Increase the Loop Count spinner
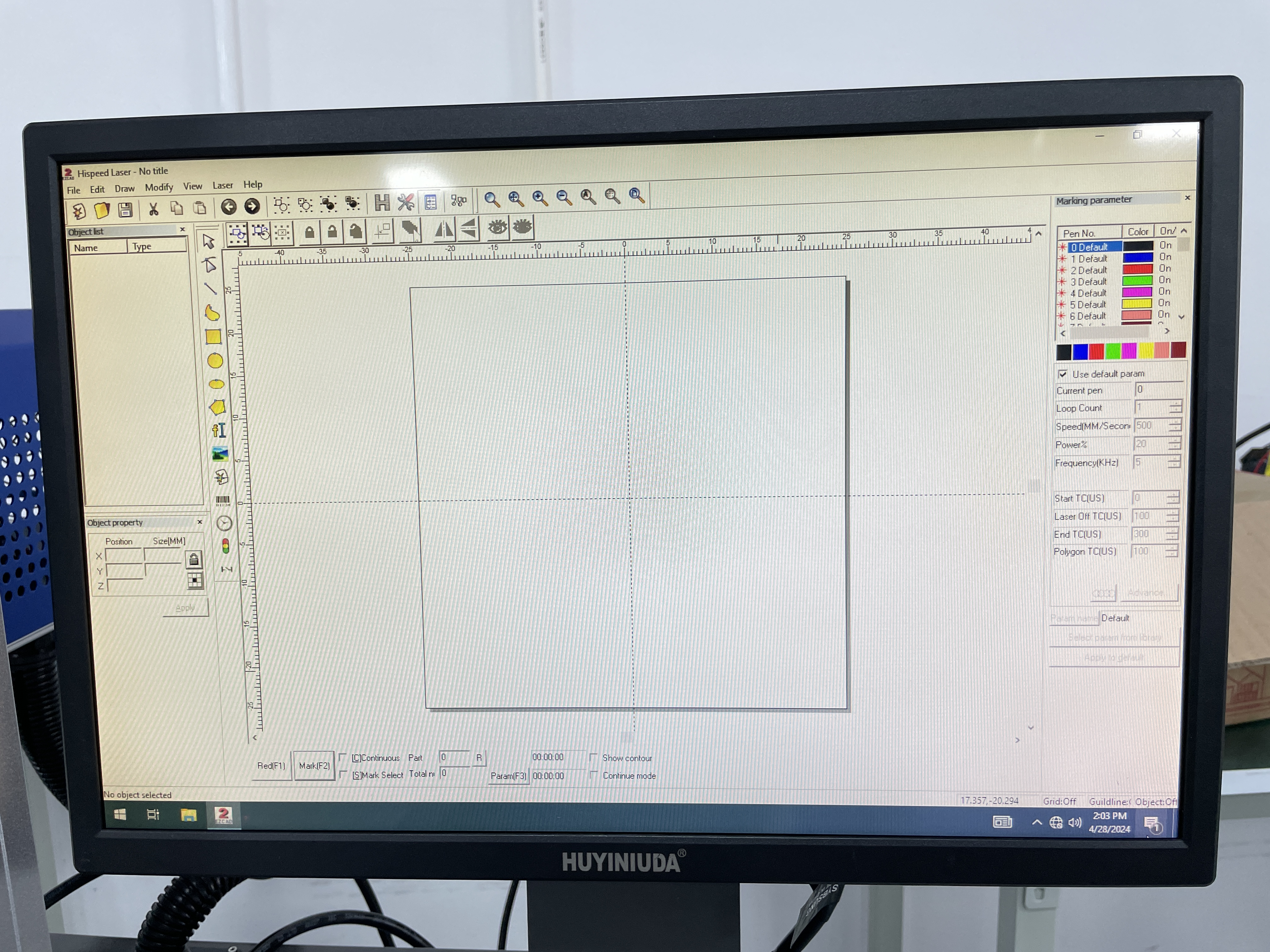The image size is (1270, 952). (1175, 404)
